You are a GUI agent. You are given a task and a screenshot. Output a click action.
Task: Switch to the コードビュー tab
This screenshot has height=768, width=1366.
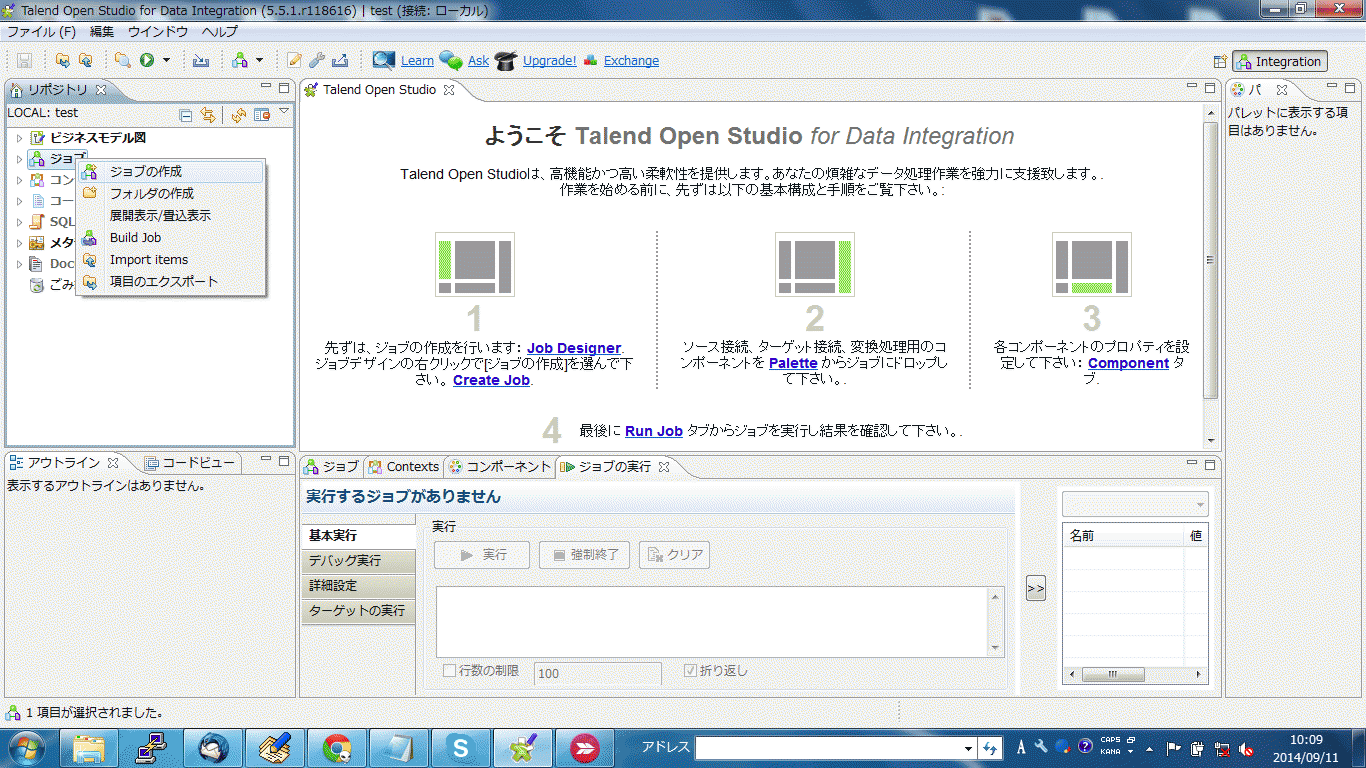click(x=189, y=463)
